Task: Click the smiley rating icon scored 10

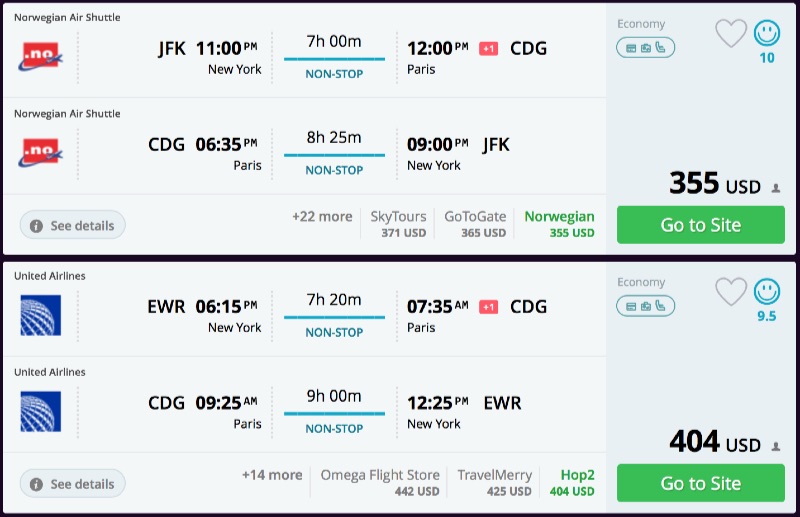Action: 767,33
